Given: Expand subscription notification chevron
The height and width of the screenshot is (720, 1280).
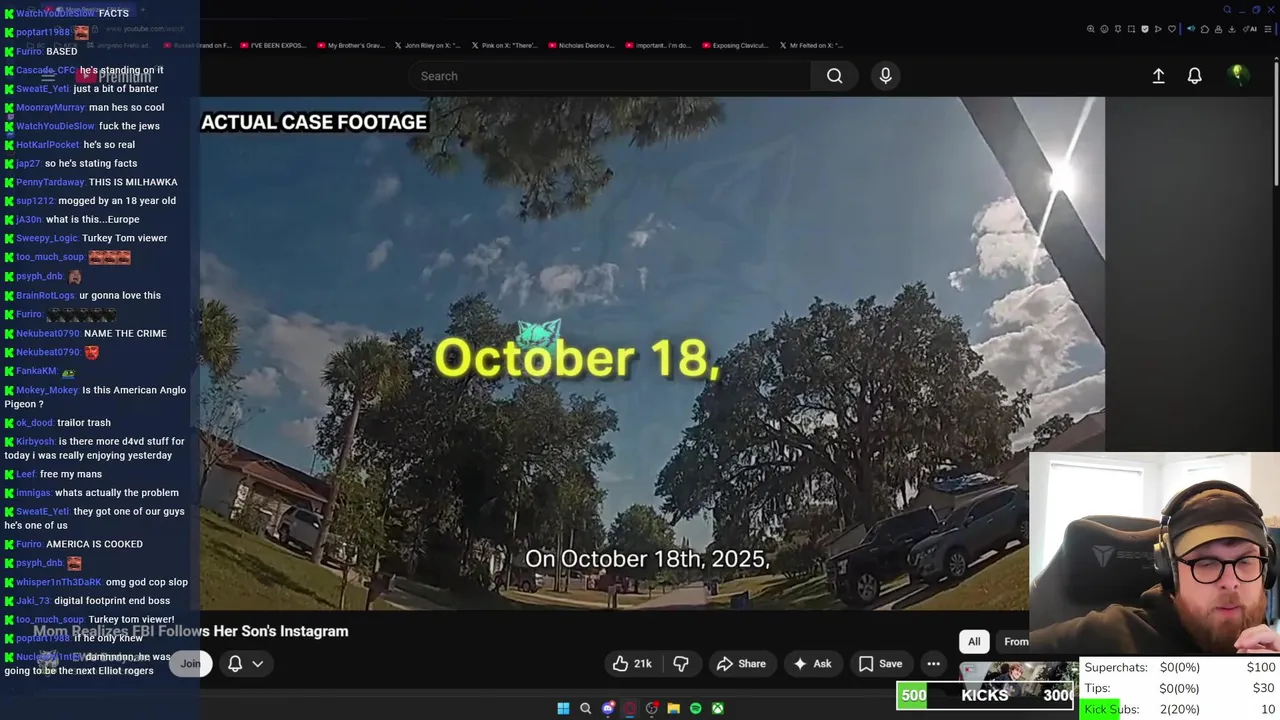Looking at the screenshot, I should (x=257, y=663).
